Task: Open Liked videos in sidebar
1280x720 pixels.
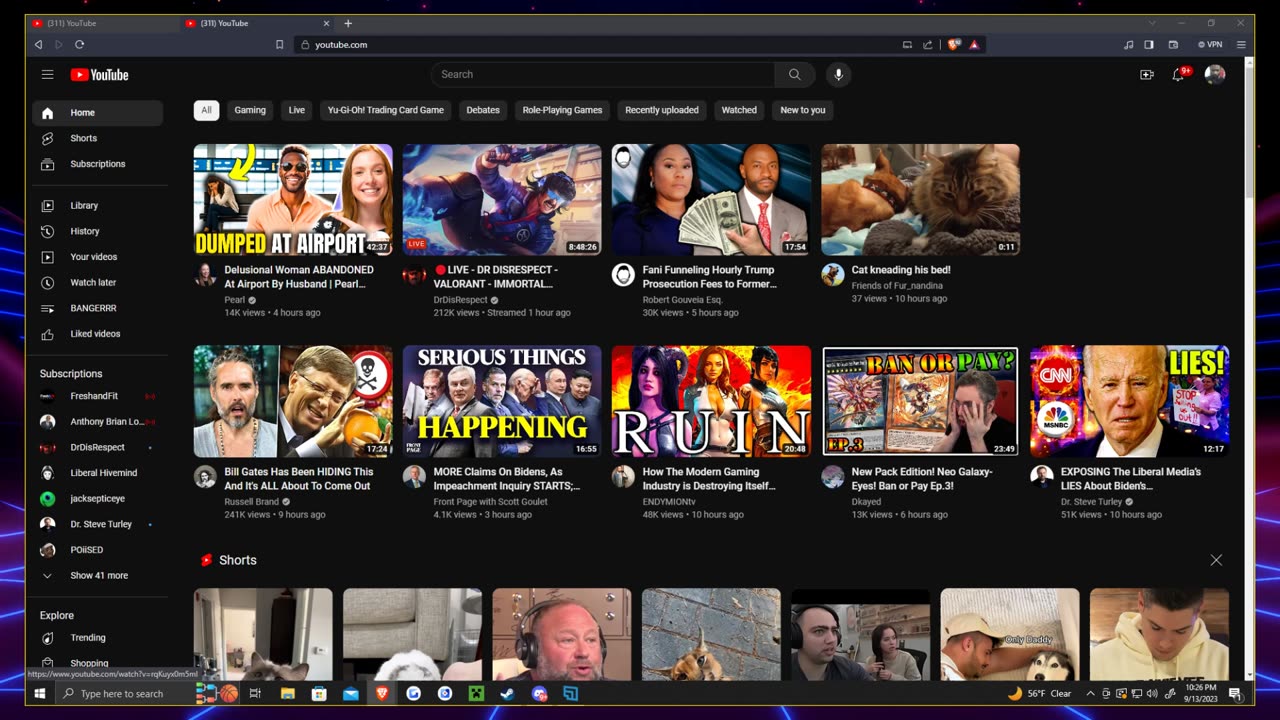Action: point(97,334)
